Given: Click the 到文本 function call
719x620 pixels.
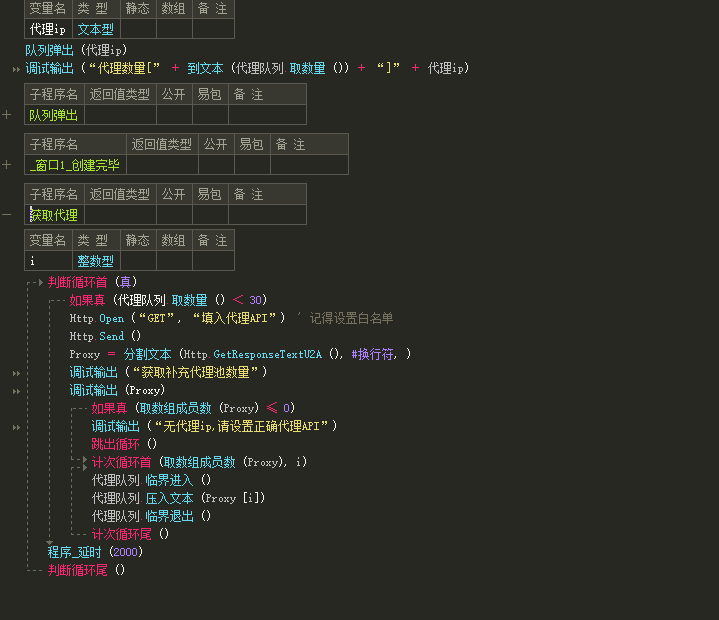Looking at the screenshot, I should [x=205, y=68].
